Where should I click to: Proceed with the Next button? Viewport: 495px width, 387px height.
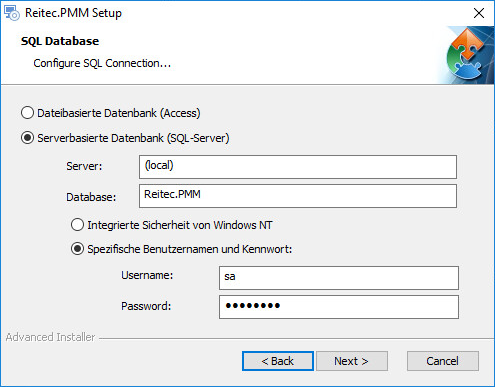click(352, 361)
